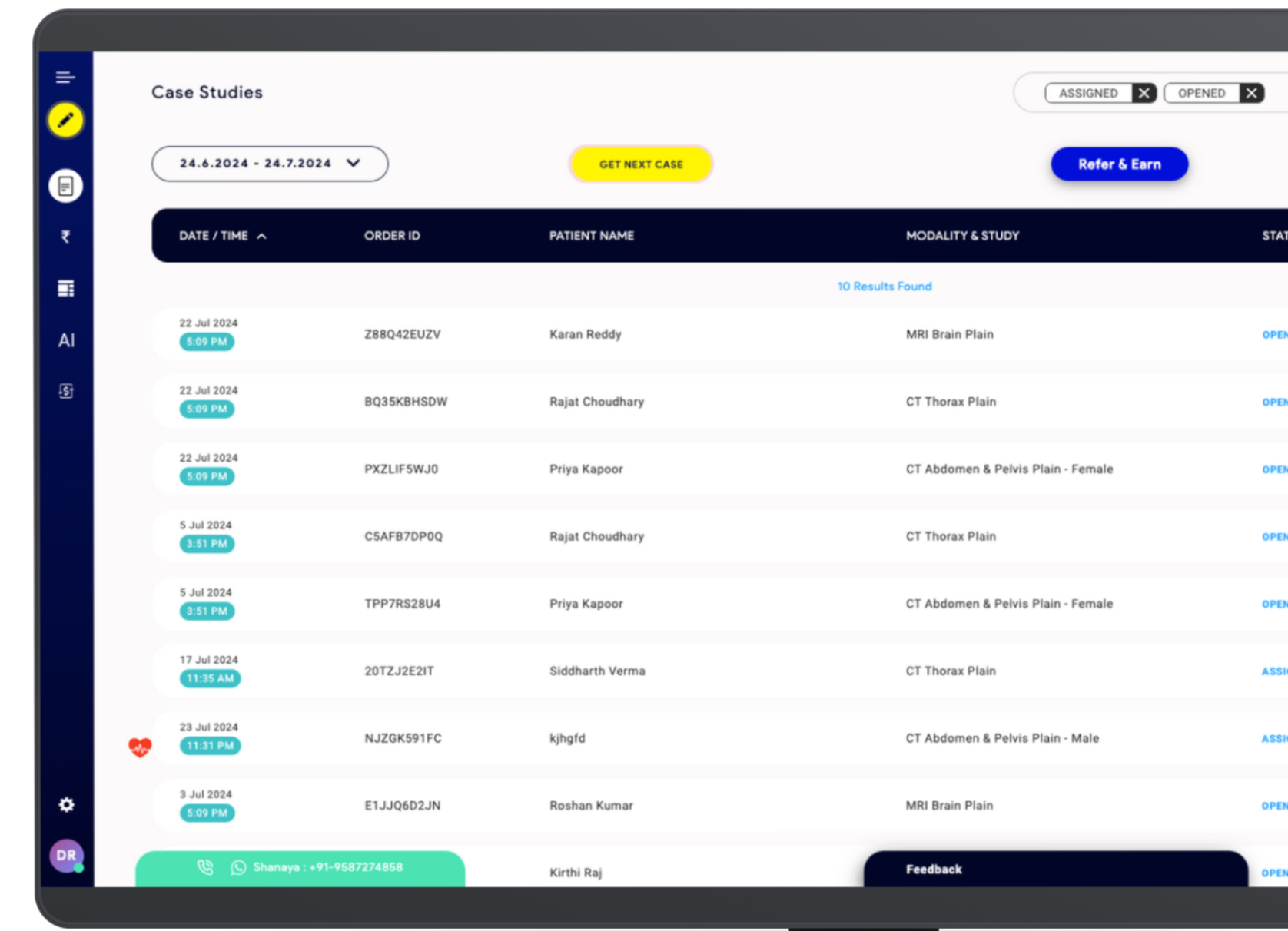Click the Refer & Earn button
The image size is (1288, 931).
(x=1119, y=164)
